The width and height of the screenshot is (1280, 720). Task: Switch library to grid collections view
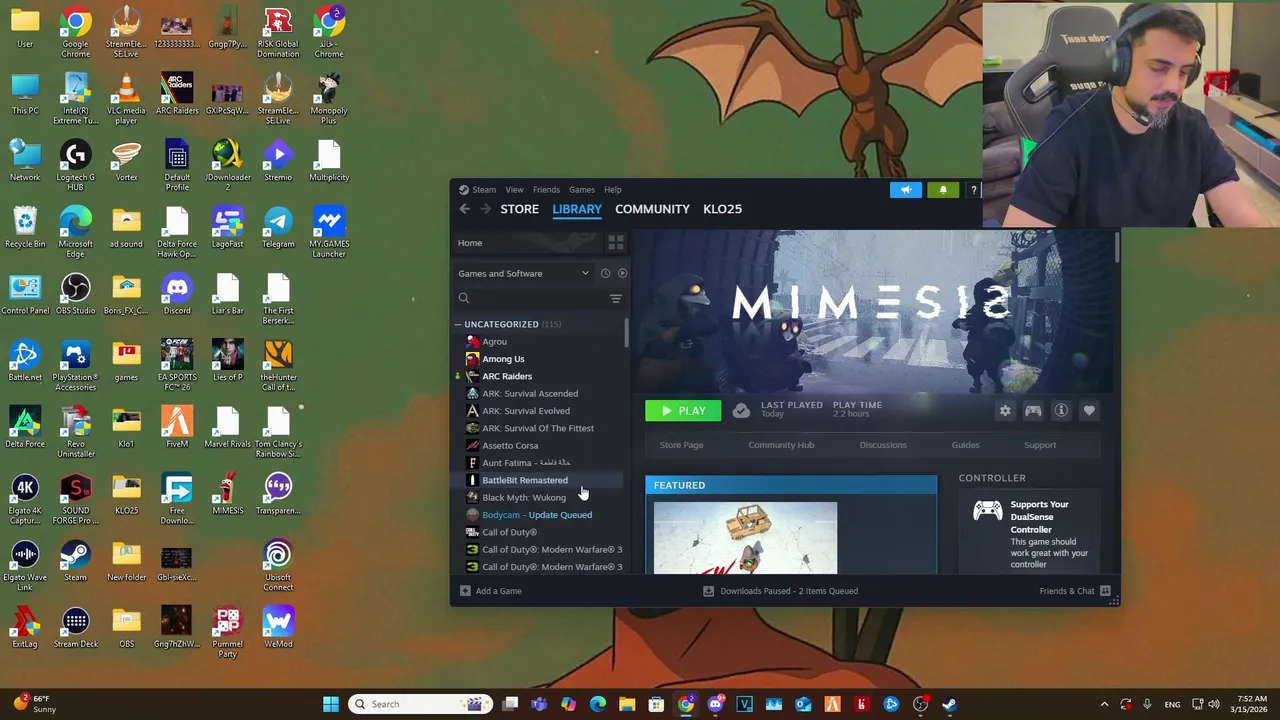coord(616,243)
